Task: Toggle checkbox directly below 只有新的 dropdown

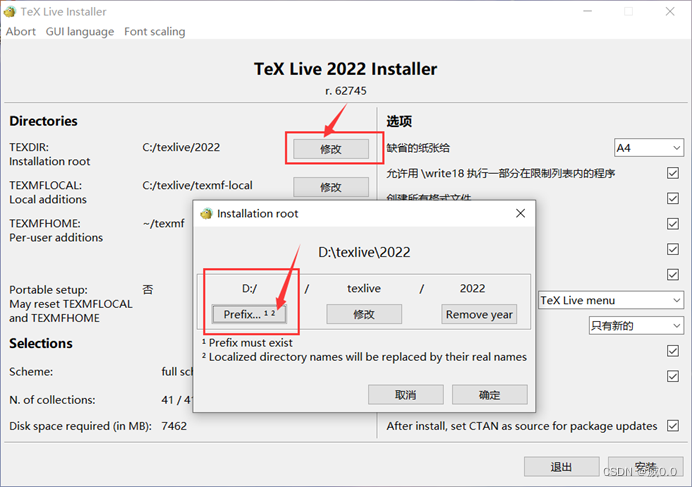Action: click(x=673, y=351)
